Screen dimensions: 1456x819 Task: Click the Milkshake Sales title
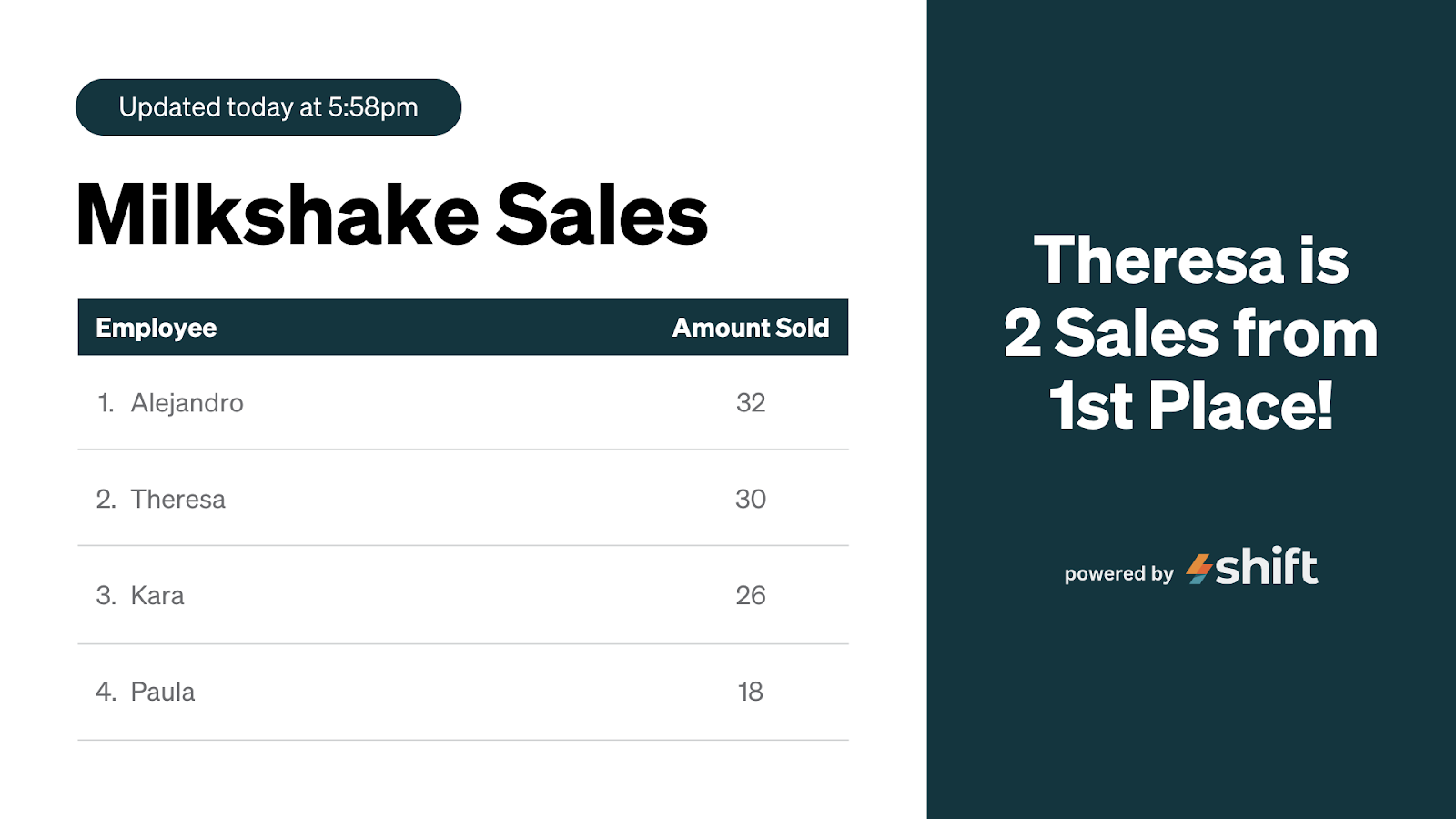click(392, 215)
